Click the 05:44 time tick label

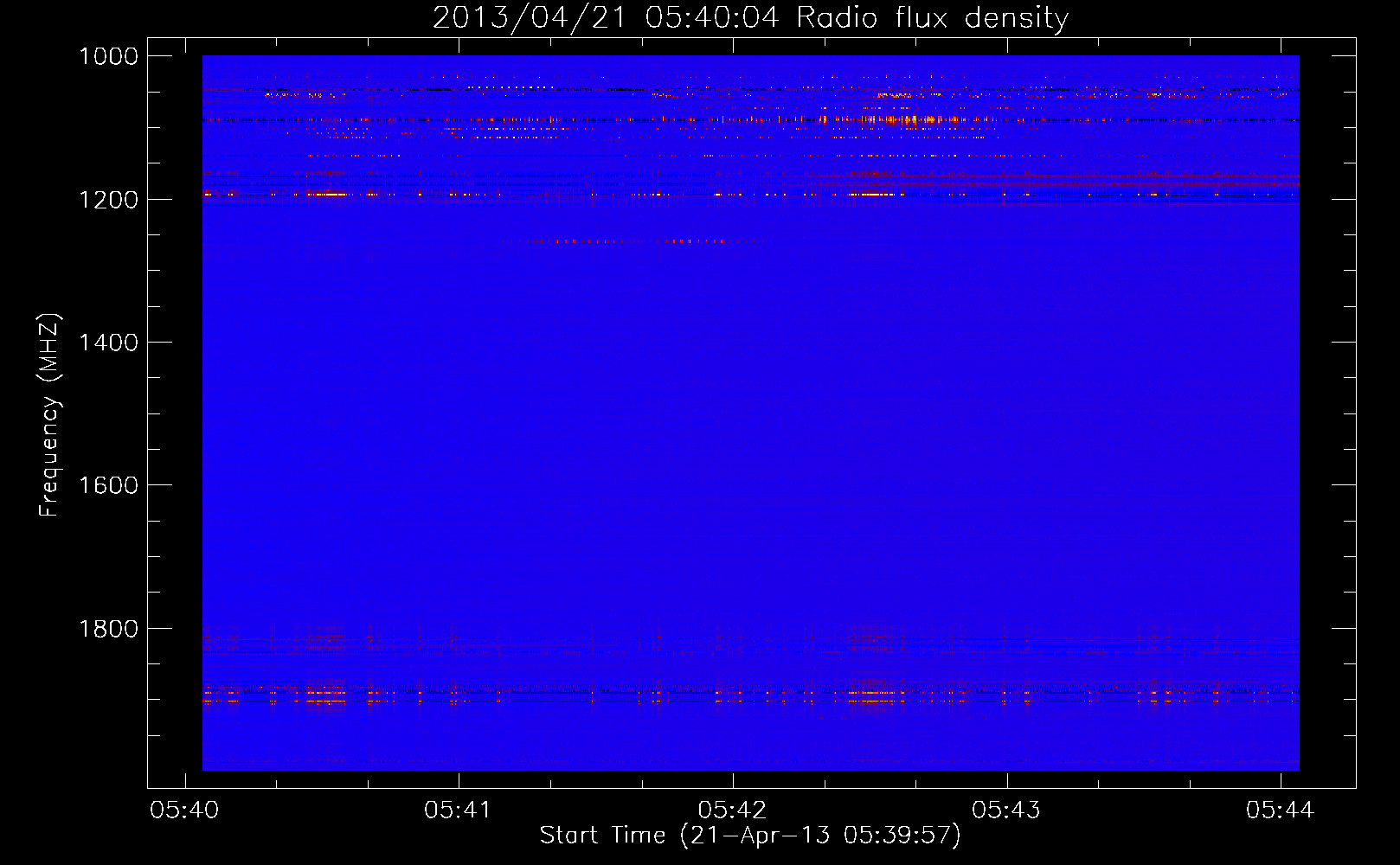(1280, 811)
